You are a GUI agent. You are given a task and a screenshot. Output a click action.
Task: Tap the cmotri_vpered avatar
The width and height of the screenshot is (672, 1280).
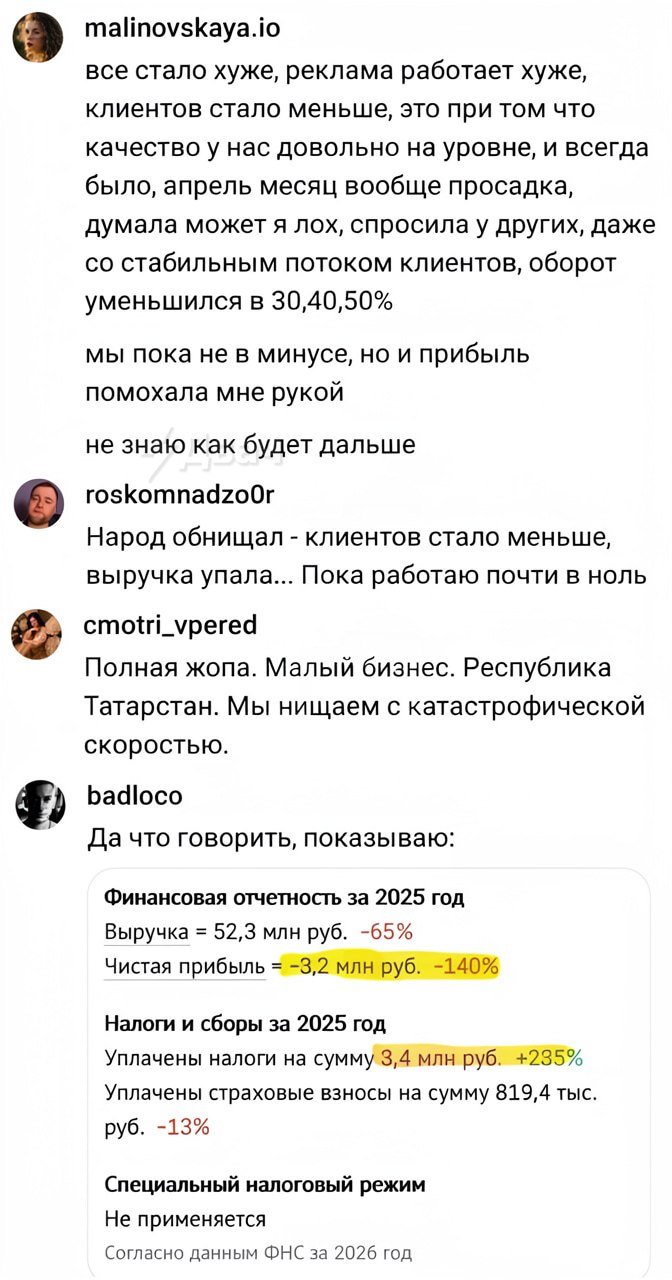click(39, 634)
